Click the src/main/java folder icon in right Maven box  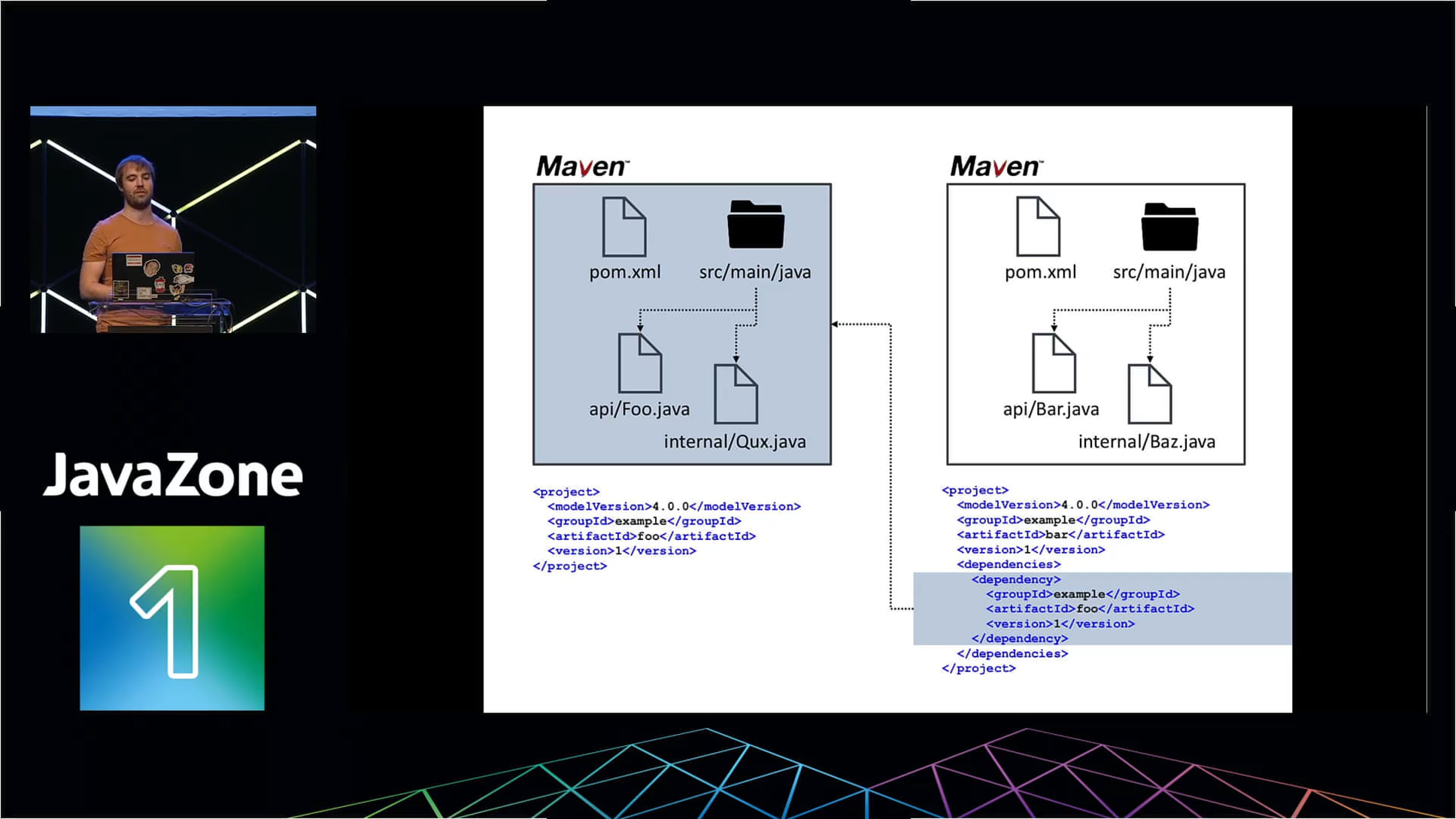tap(1170, 226)
